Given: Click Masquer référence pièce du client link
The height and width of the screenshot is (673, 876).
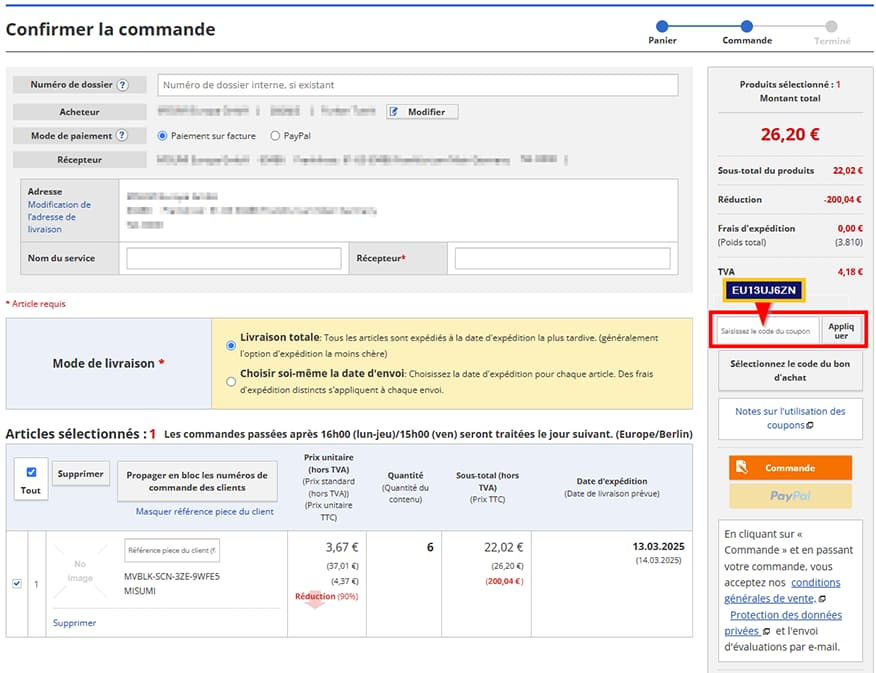Looking at the screenshot, I should tap(204, 511).
